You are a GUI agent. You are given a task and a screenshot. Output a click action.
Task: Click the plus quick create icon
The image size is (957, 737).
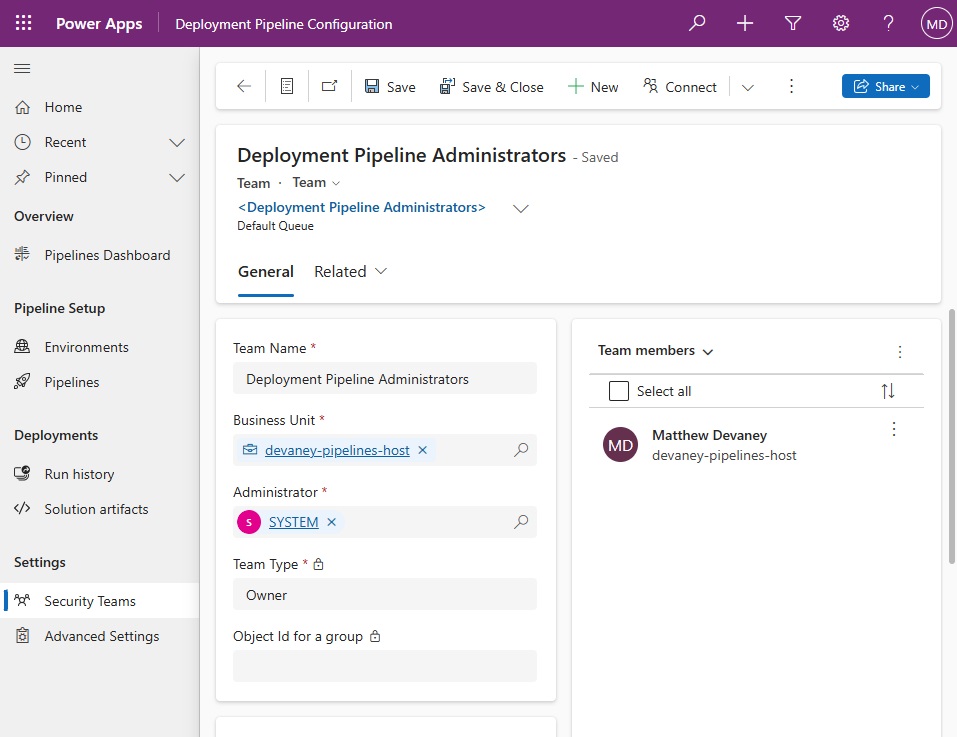point(745,23)
